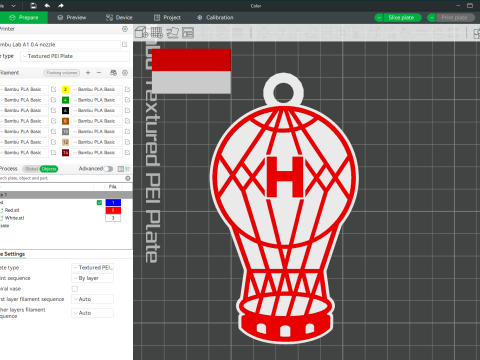Open Filament section settings gear
Image resolution: width=480 pixels, height=360 pixels.
(x=125, y=73)
